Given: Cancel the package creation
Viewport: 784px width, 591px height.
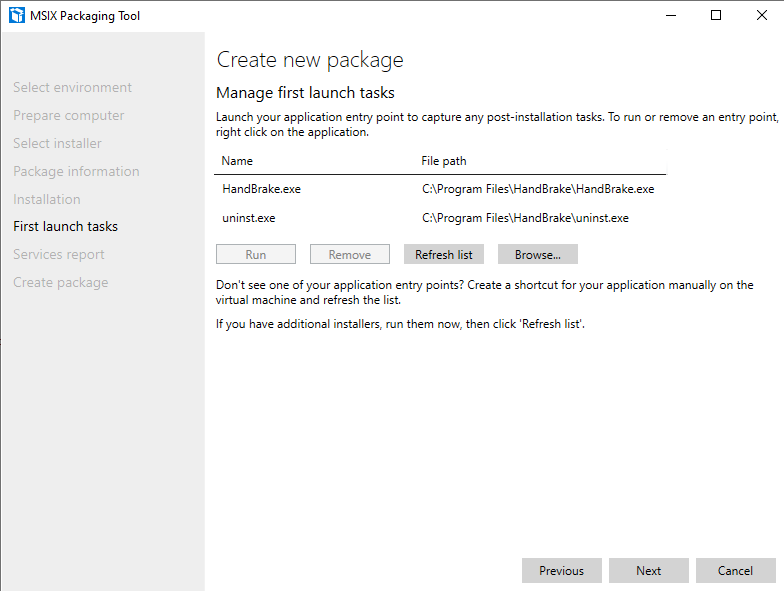Looking at the screenshot, I should click(x=735, y=571).
